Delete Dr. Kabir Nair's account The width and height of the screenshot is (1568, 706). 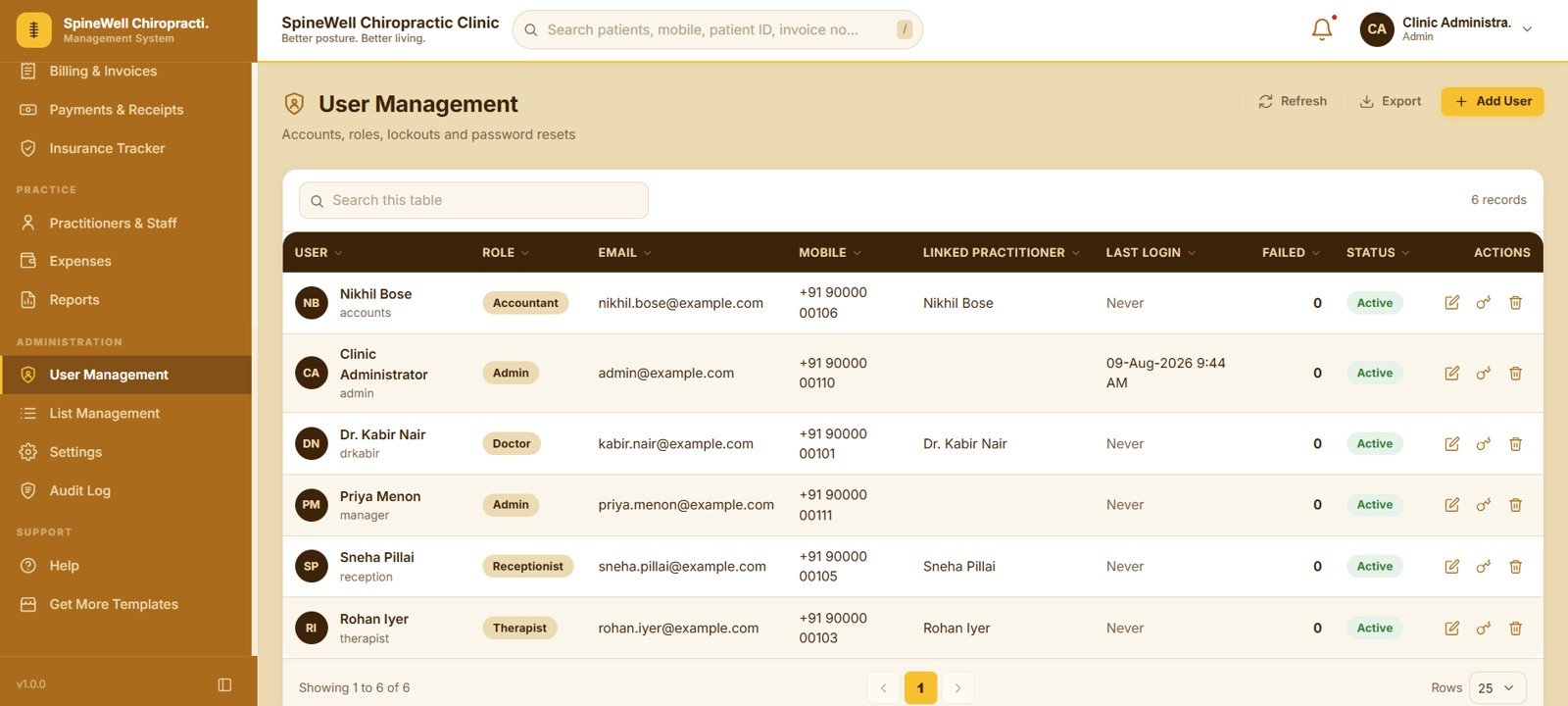tap(1515, 444)
